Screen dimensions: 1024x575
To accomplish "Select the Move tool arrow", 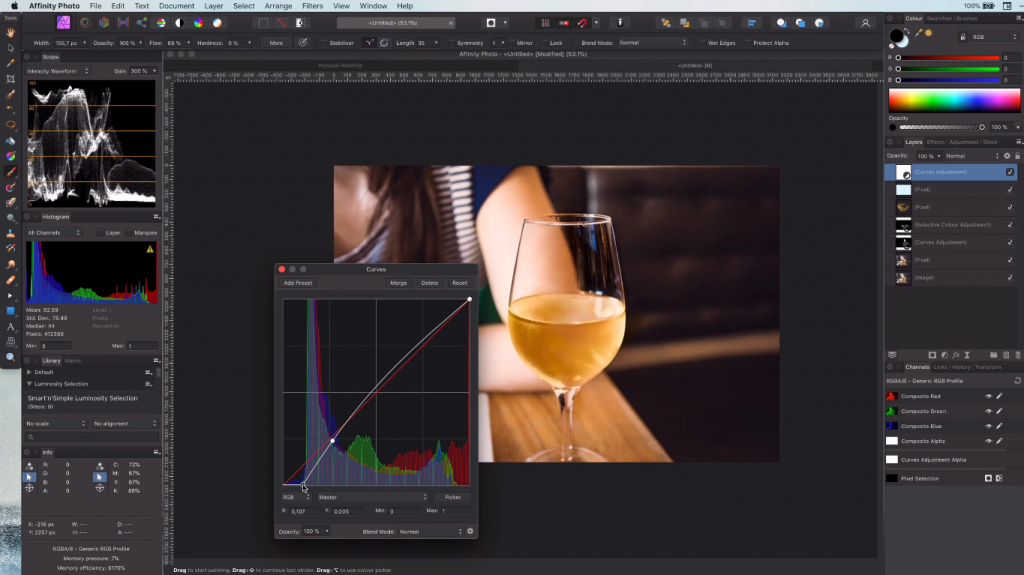I will tap(10, 48).
